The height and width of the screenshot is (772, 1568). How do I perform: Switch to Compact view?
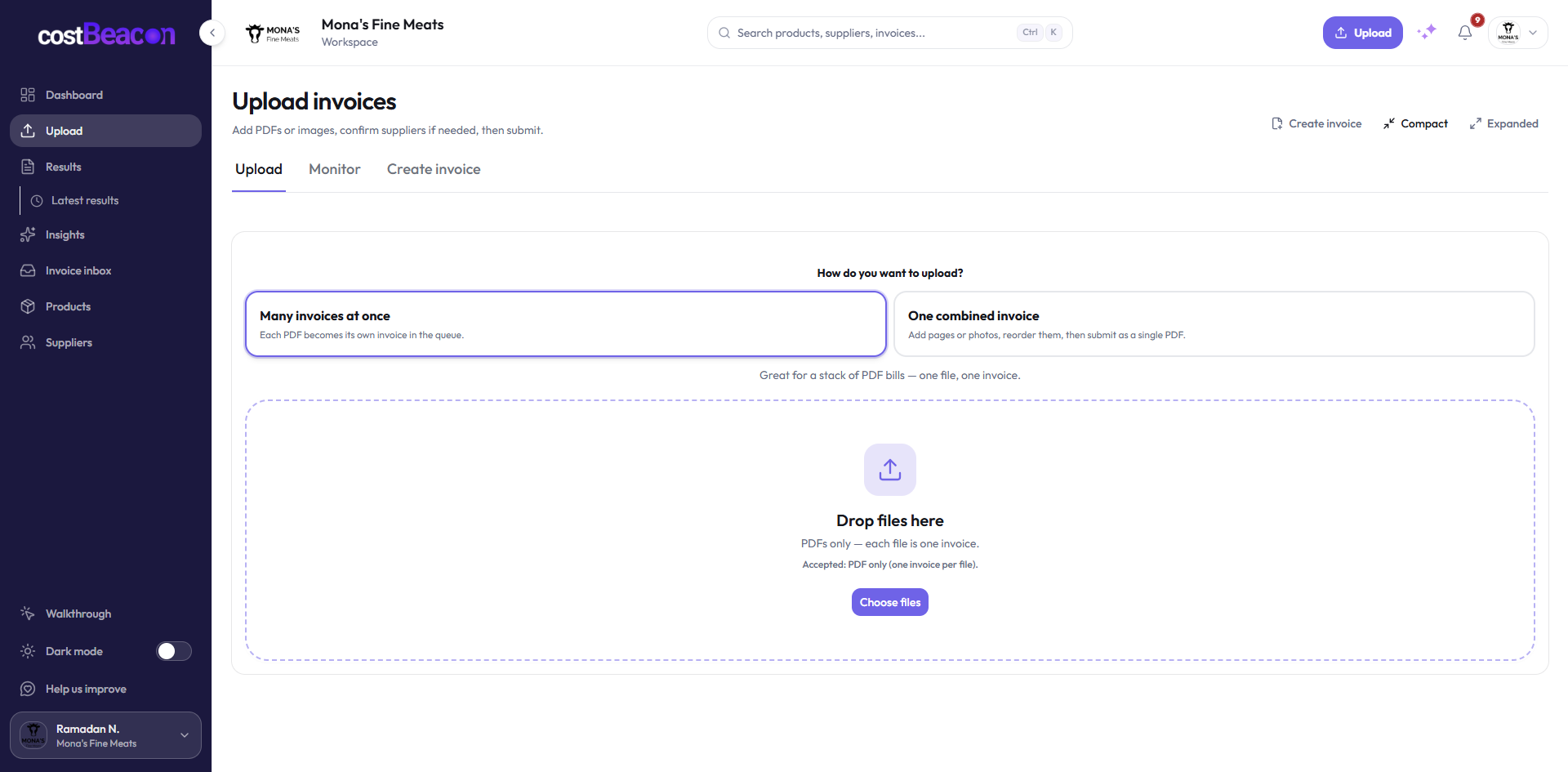pos(1415,123)
